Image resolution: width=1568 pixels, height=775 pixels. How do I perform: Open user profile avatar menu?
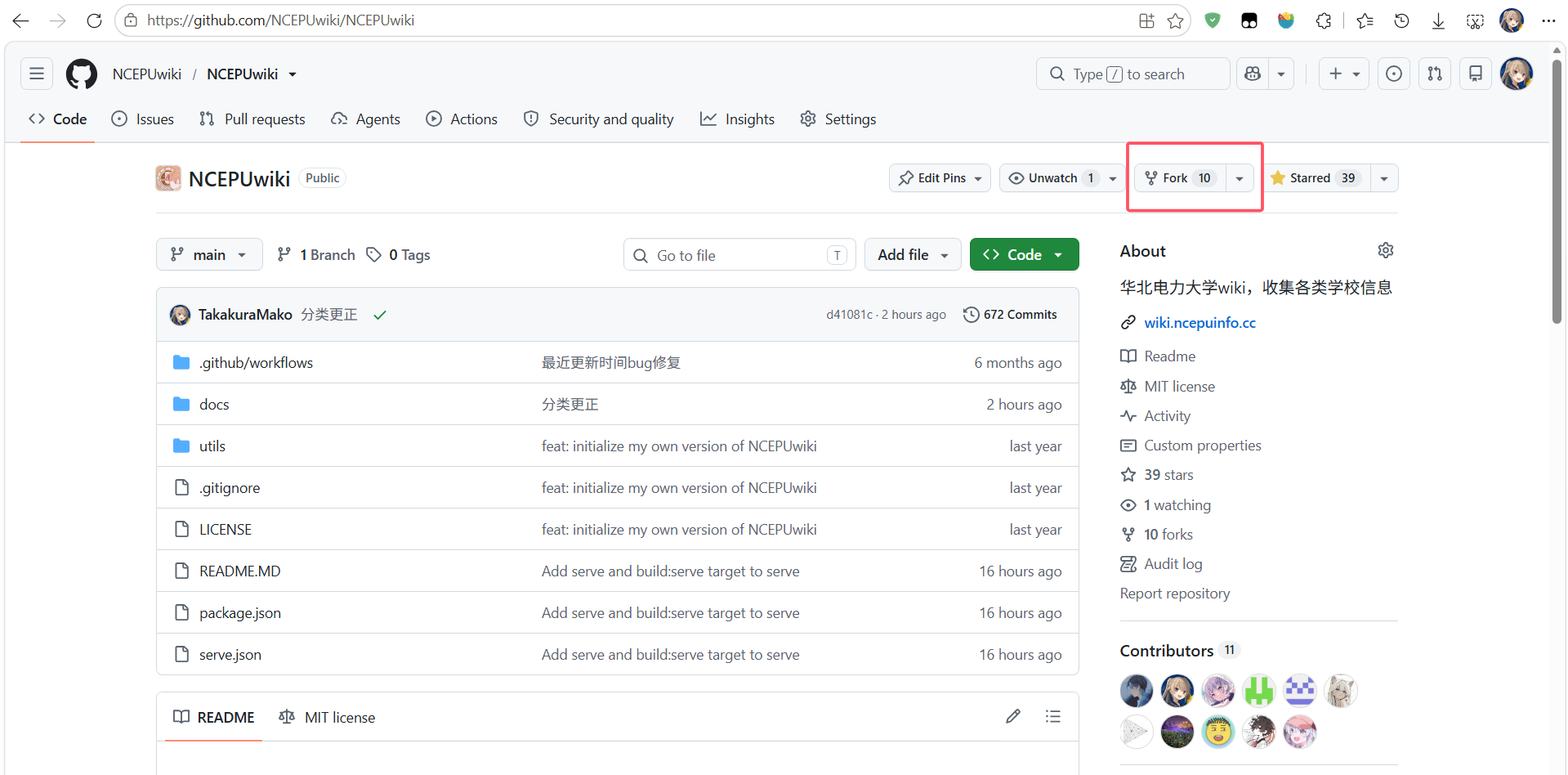[1517, 74]
